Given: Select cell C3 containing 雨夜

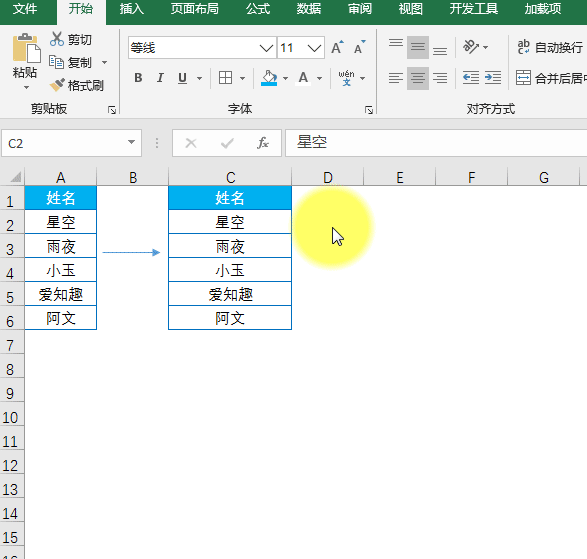Looking at the screenshot, I should click(x=230, y=246).
